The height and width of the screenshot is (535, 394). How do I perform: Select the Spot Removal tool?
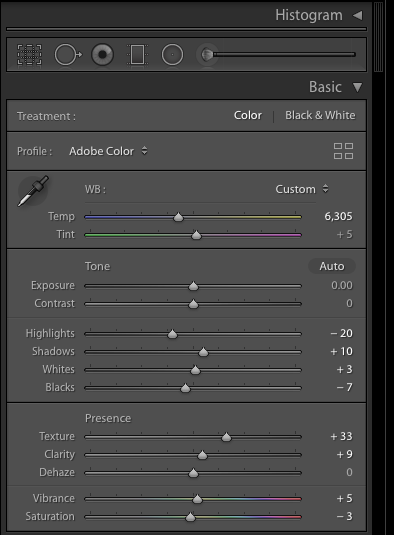point(68,55)
